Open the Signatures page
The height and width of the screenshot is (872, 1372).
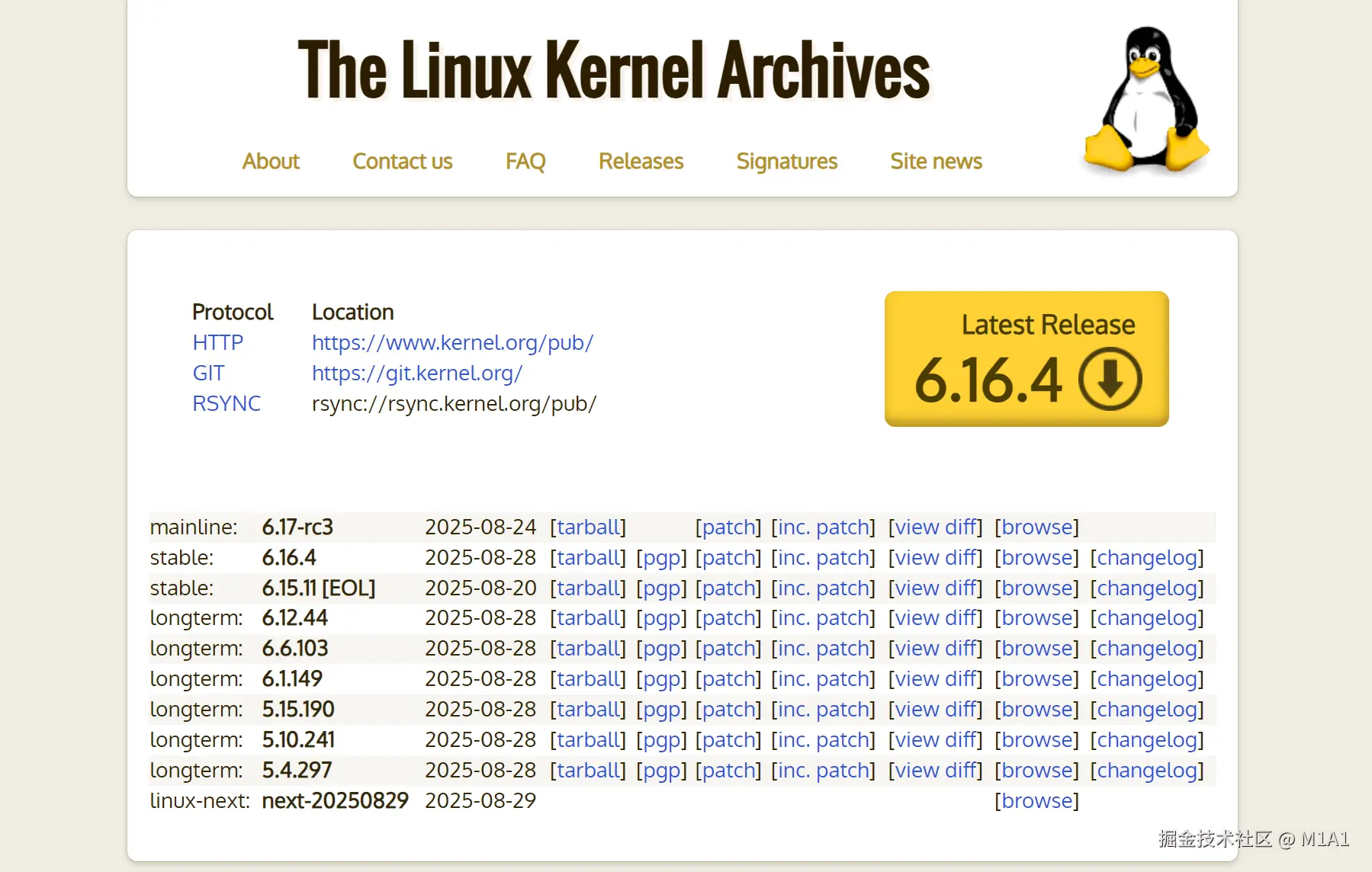(786, 162)
